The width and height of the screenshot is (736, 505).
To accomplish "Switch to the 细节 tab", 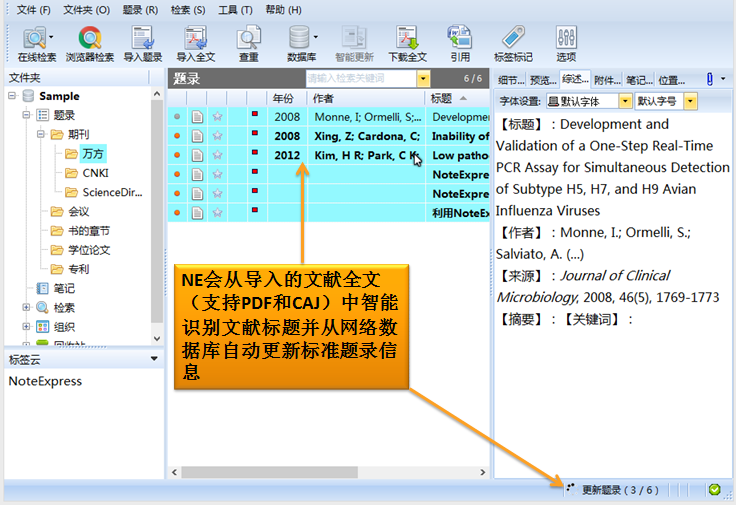I will coord(511,80).
